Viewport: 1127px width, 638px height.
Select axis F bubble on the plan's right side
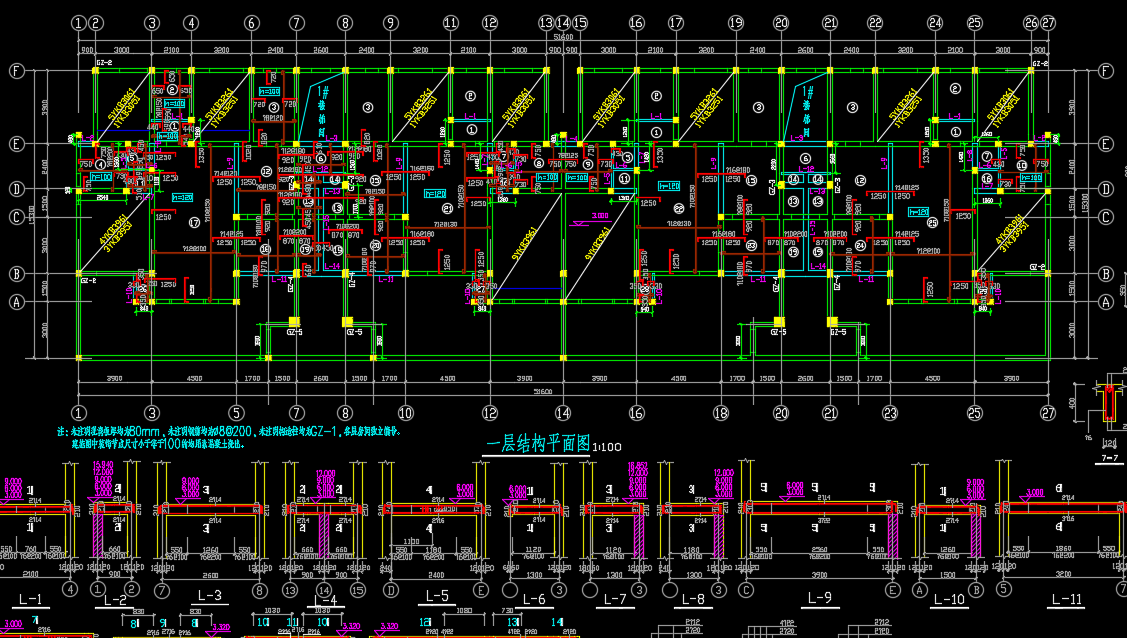[1106, 70]
